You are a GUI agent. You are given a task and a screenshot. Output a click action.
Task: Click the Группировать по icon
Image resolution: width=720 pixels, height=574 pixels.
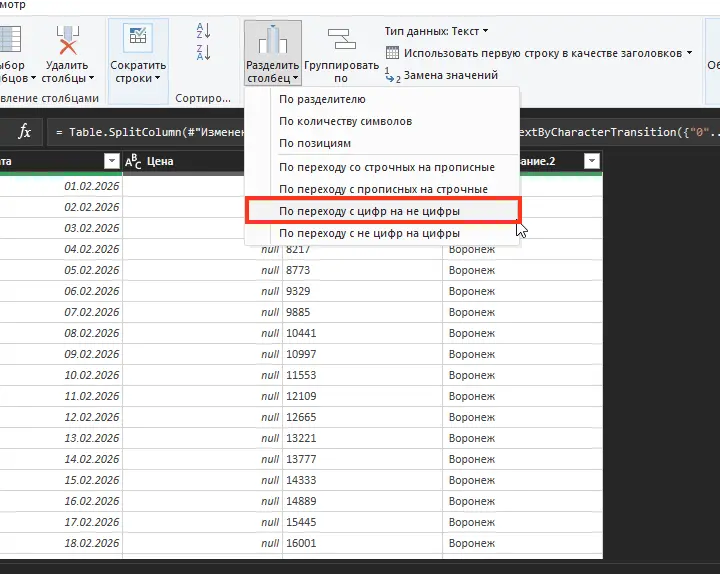(x=342, y=39)
